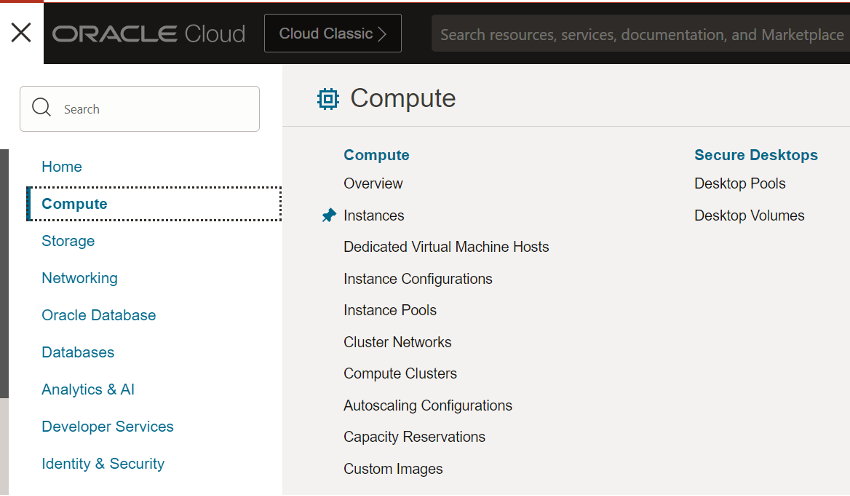Image resolution: width=850 pixels, height=496 pixels.
Task: Open Instance Configurations
Action: point(418,279)
